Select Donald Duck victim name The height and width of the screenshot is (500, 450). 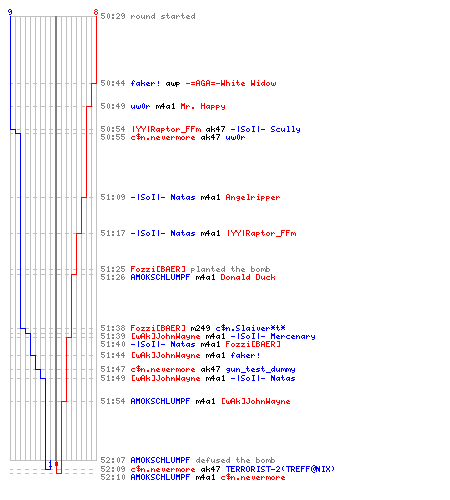248,277
